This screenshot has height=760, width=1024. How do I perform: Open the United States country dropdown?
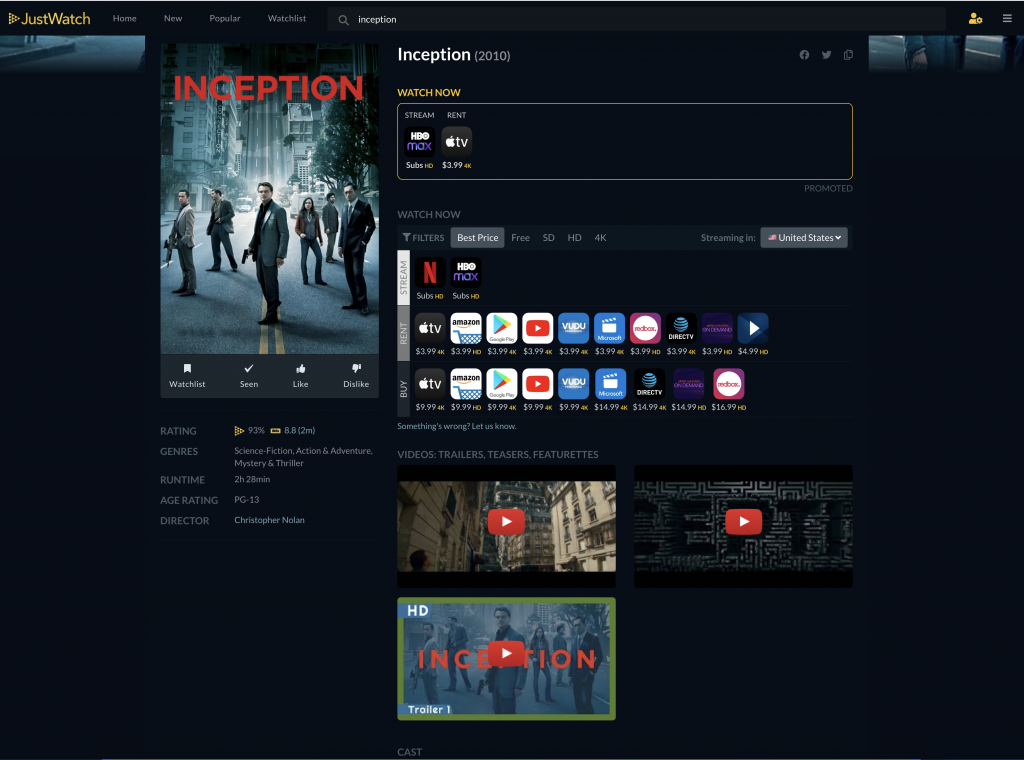pyautogui.click(x=804, y=238)
